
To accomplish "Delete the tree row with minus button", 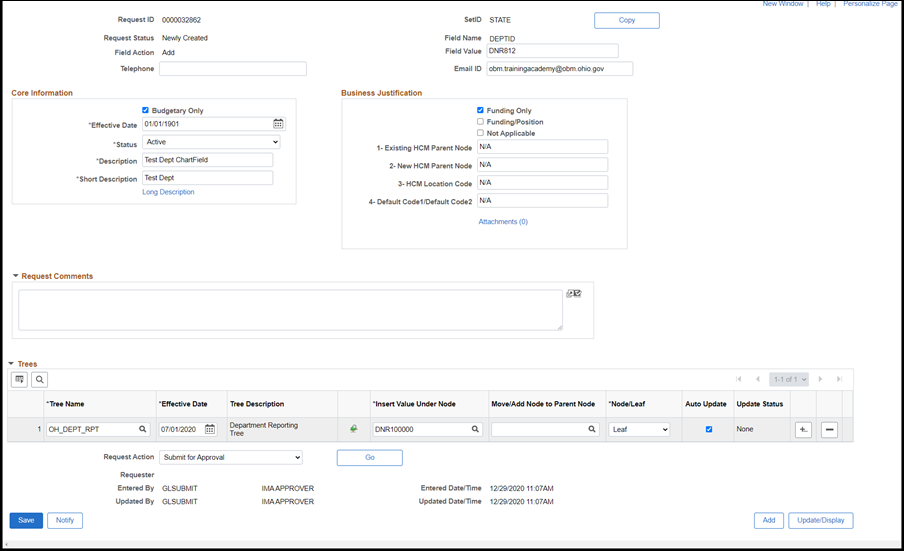I will pyautogui.click(x=829, y=430).
